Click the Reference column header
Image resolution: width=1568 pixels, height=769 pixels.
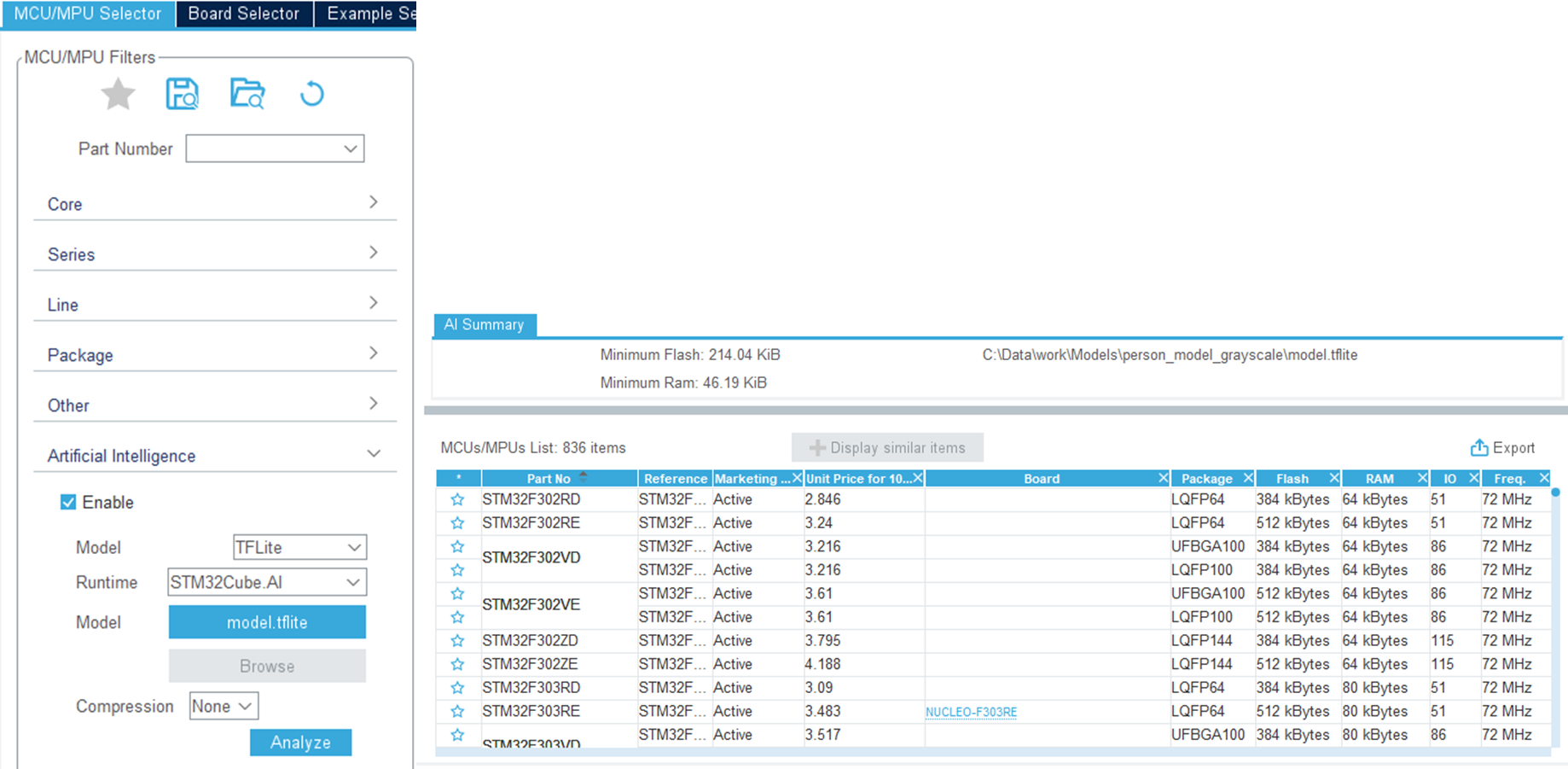(675, 478)
